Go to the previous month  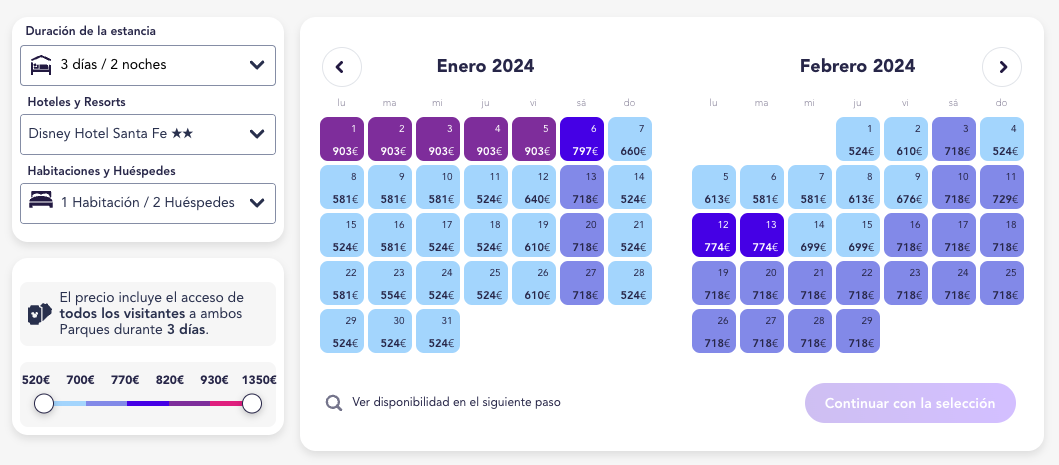coord(341,67)
